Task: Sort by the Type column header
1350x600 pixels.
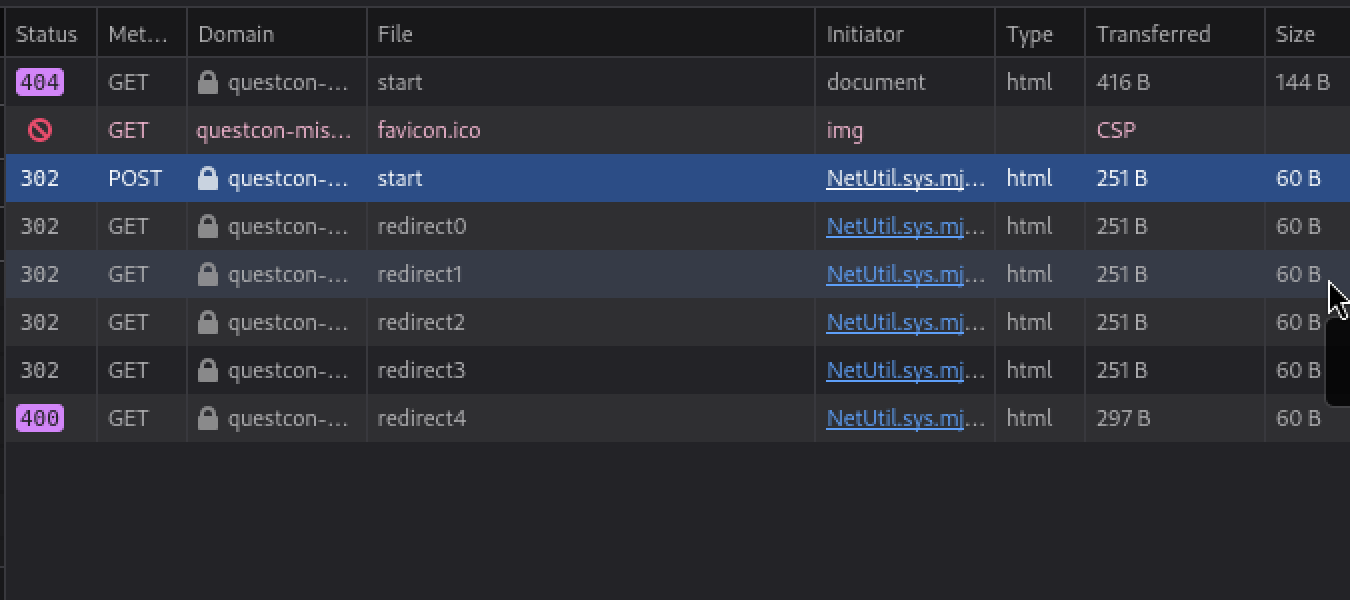Action: coord(1029,34)
